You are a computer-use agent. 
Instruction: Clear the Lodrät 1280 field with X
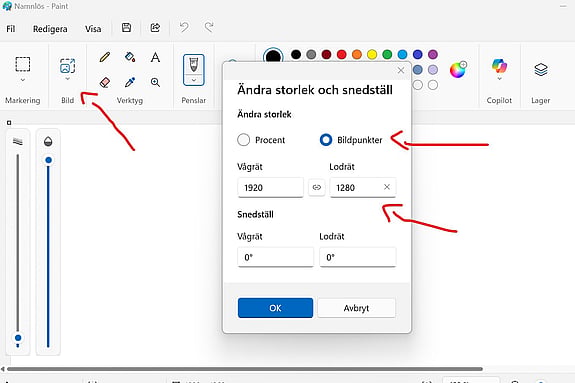click(x=387, y=187)
